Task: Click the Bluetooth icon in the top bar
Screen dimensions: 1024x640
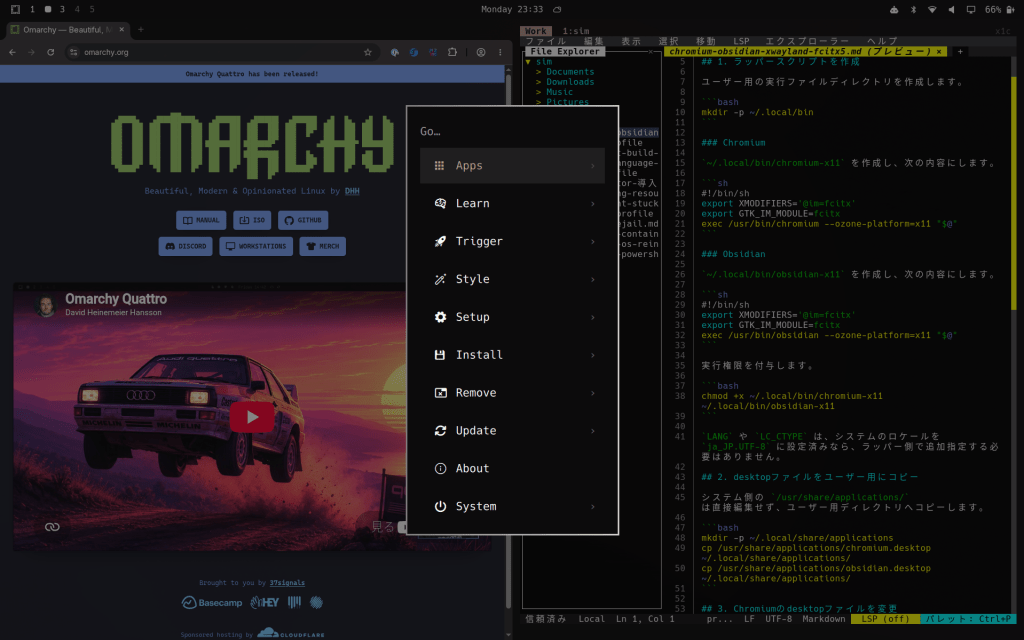Action: 913,10
